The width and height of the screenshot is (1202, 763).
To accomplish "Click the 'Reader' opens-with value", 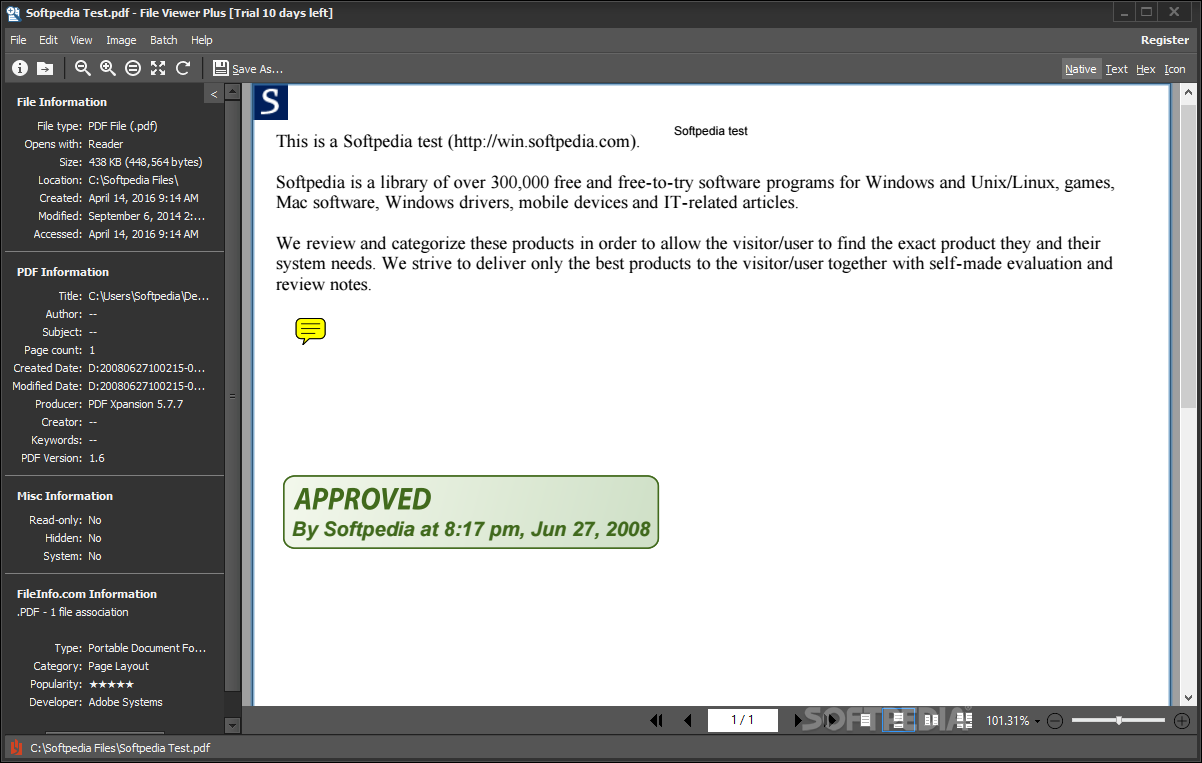I will (x=106, y=144).
